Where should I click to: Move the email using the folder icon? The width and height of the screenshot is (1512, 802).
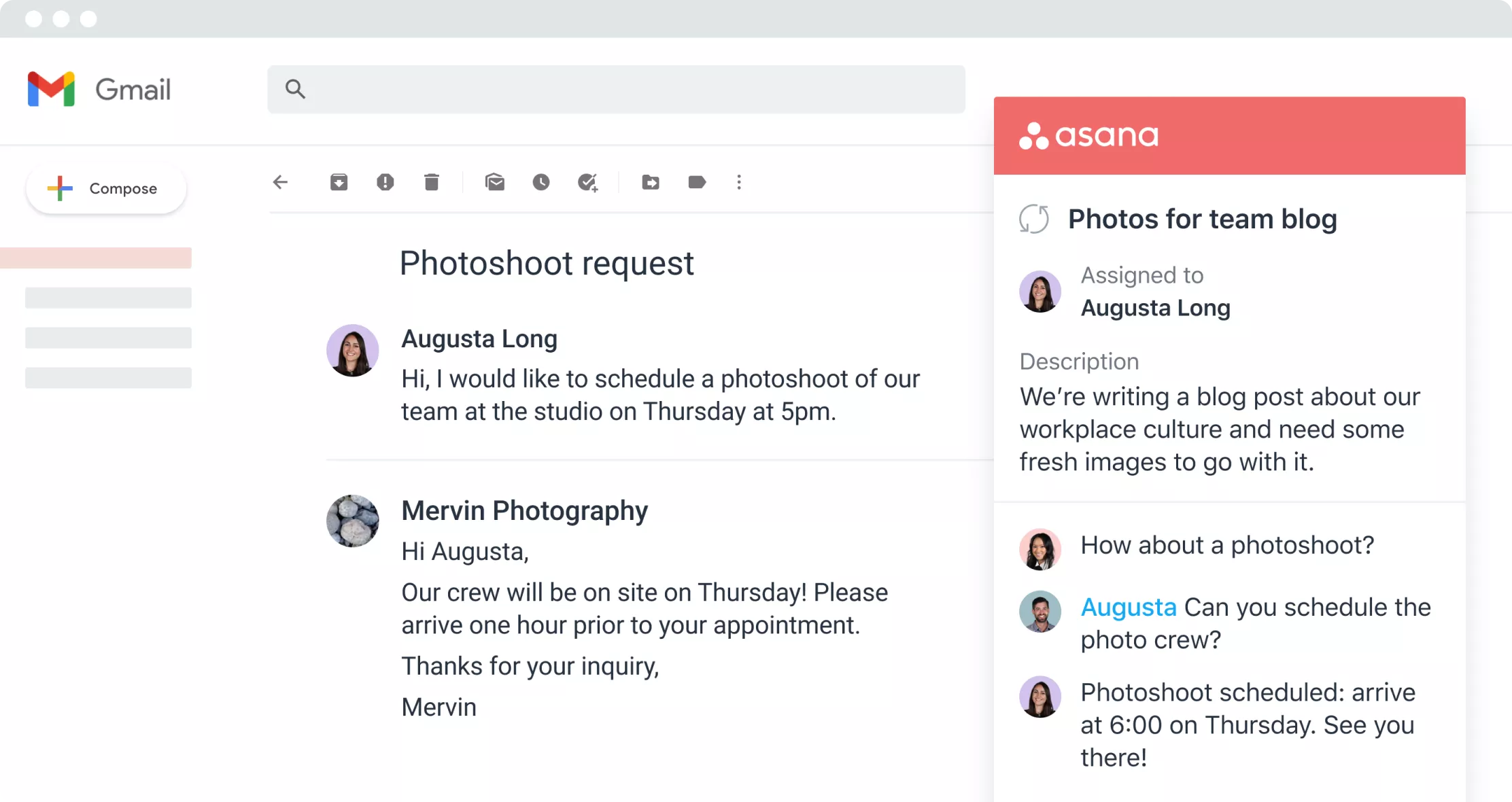point(651,182)
